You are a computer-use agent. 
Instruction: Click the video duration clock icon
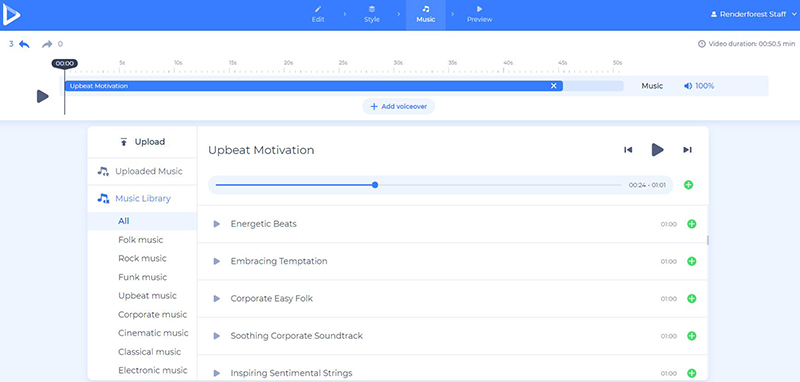pyautogui.click(x=702, y=44)
